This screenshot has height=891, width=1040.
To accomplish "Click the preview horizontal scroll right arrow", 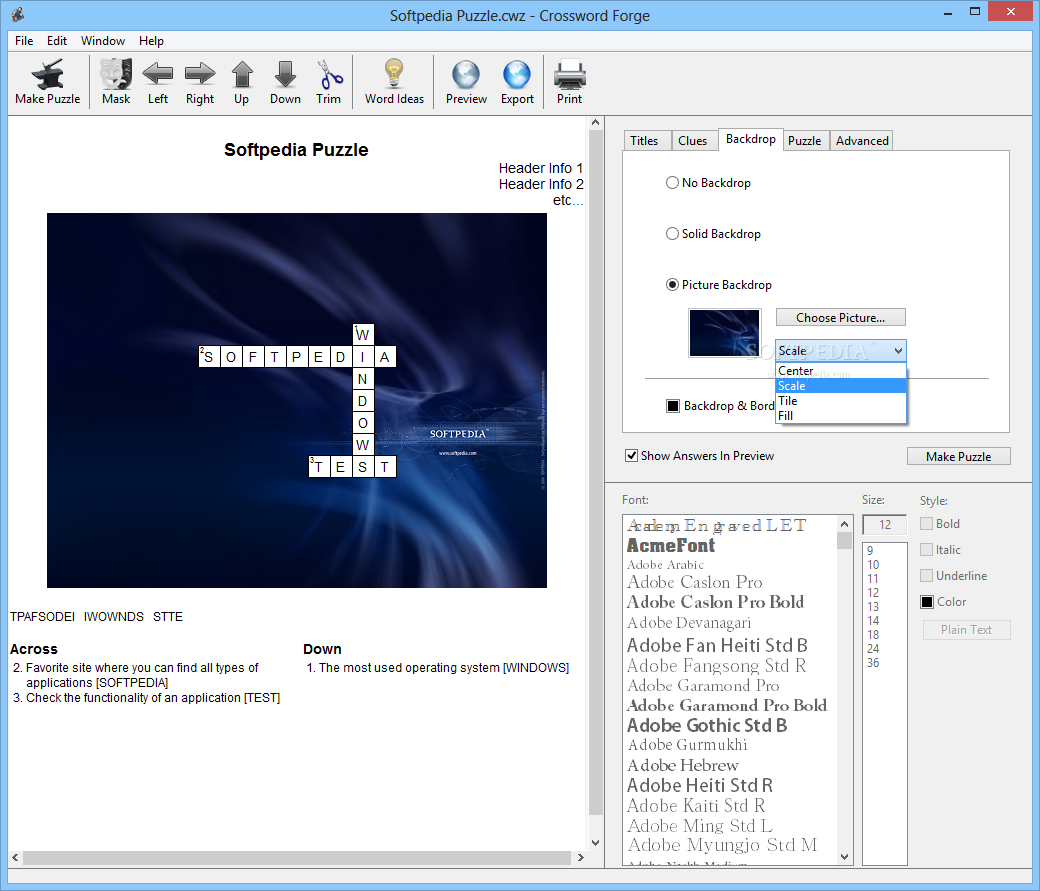I will coord(580,857).
